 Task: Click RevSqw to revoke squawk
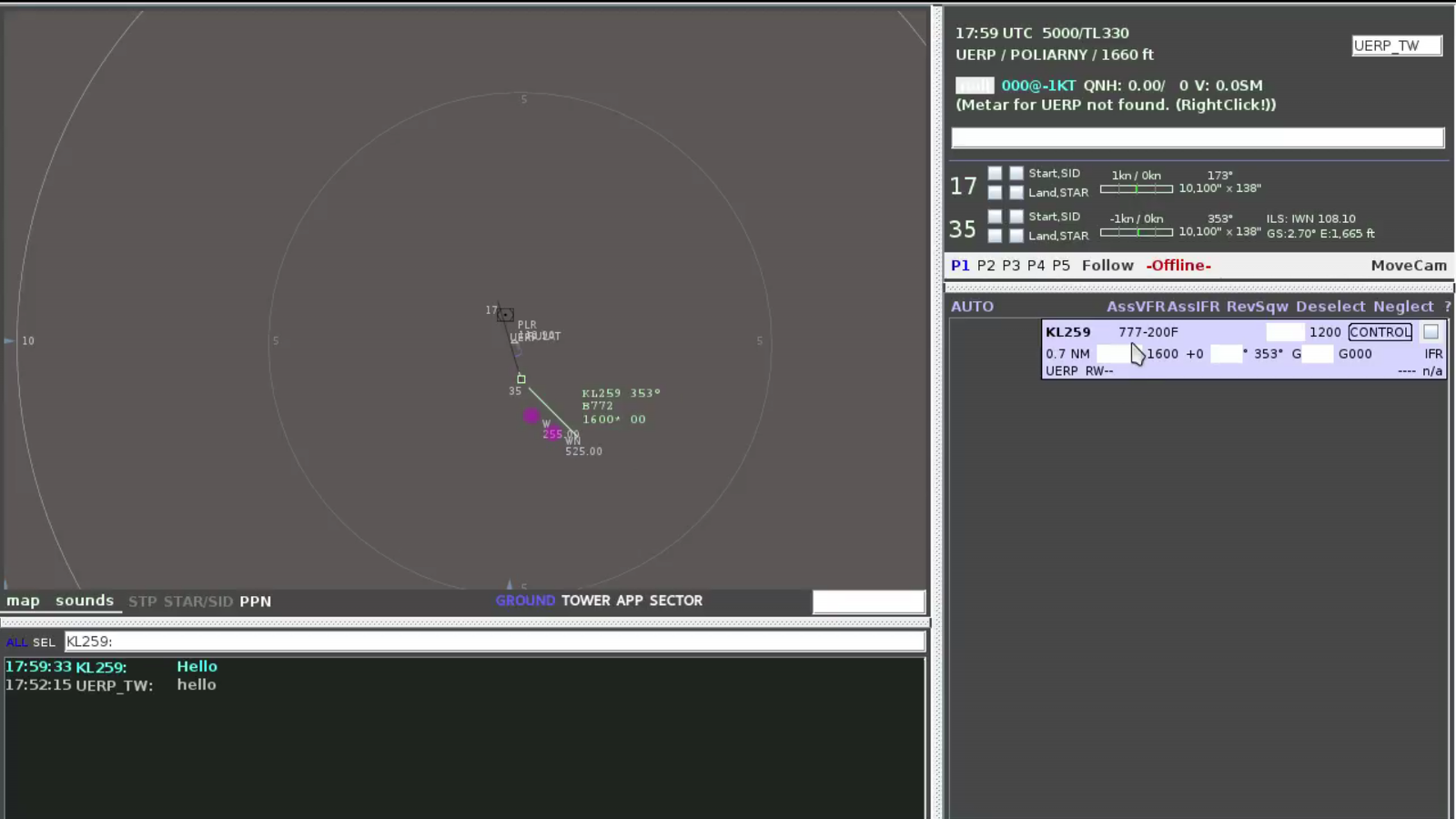pyautogui.click(x=1257, y=307)
